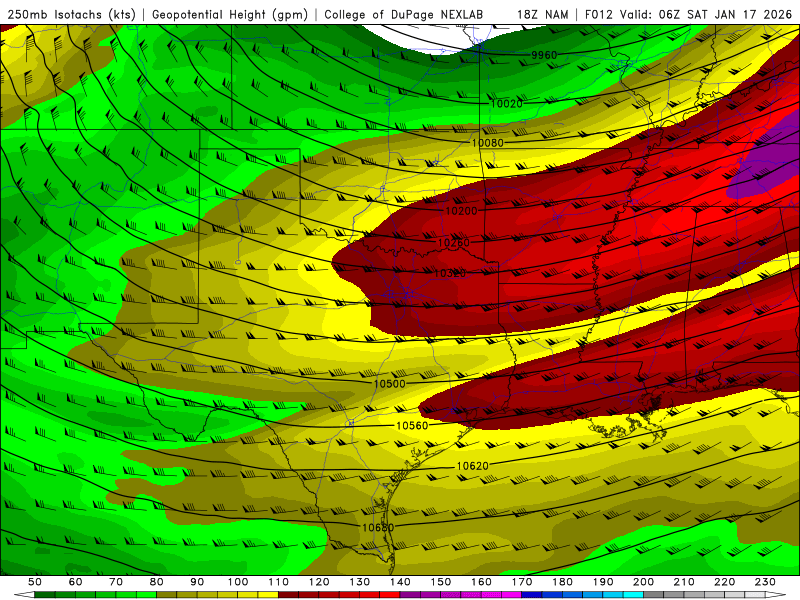Click the 170 value on the color scale
The image size is (800, 600).
pos(522,582)
